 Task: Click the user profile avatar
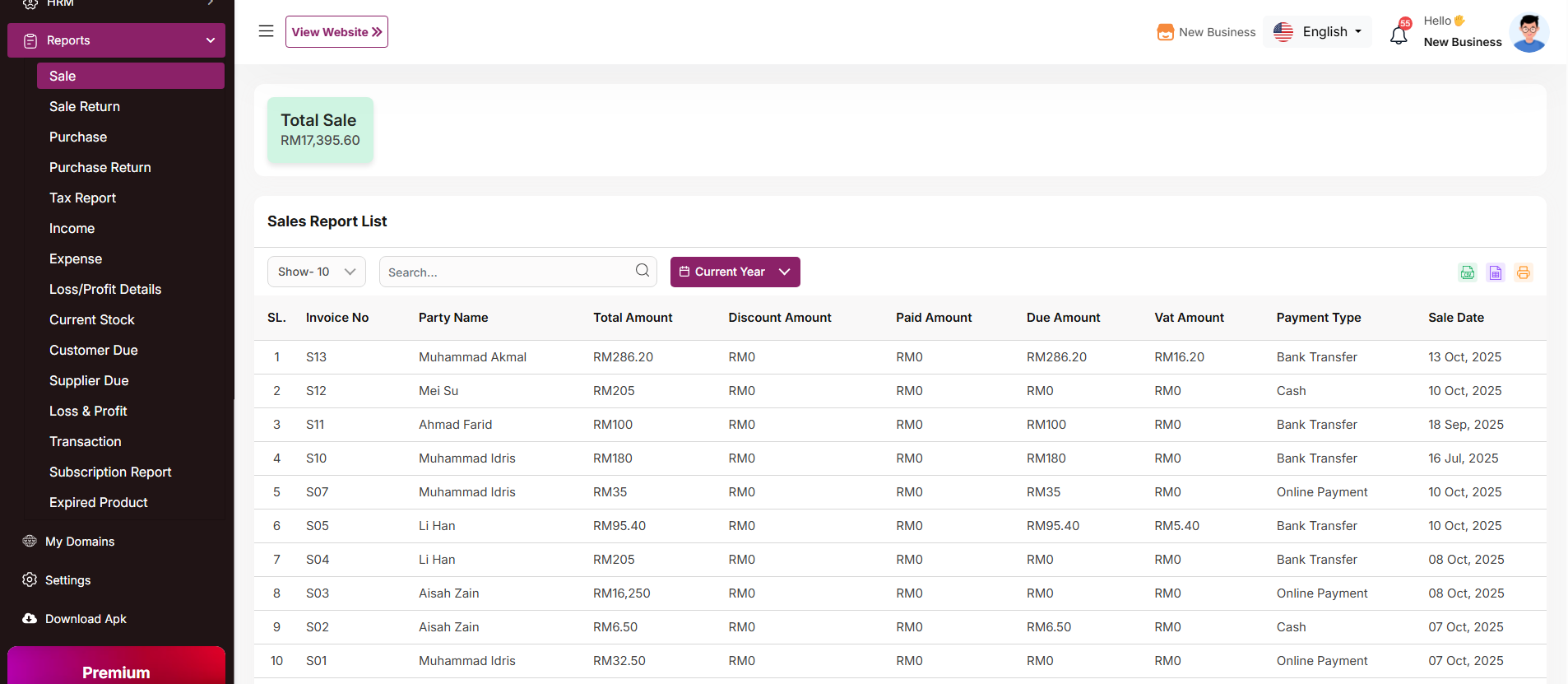(x=1529, y=33)
